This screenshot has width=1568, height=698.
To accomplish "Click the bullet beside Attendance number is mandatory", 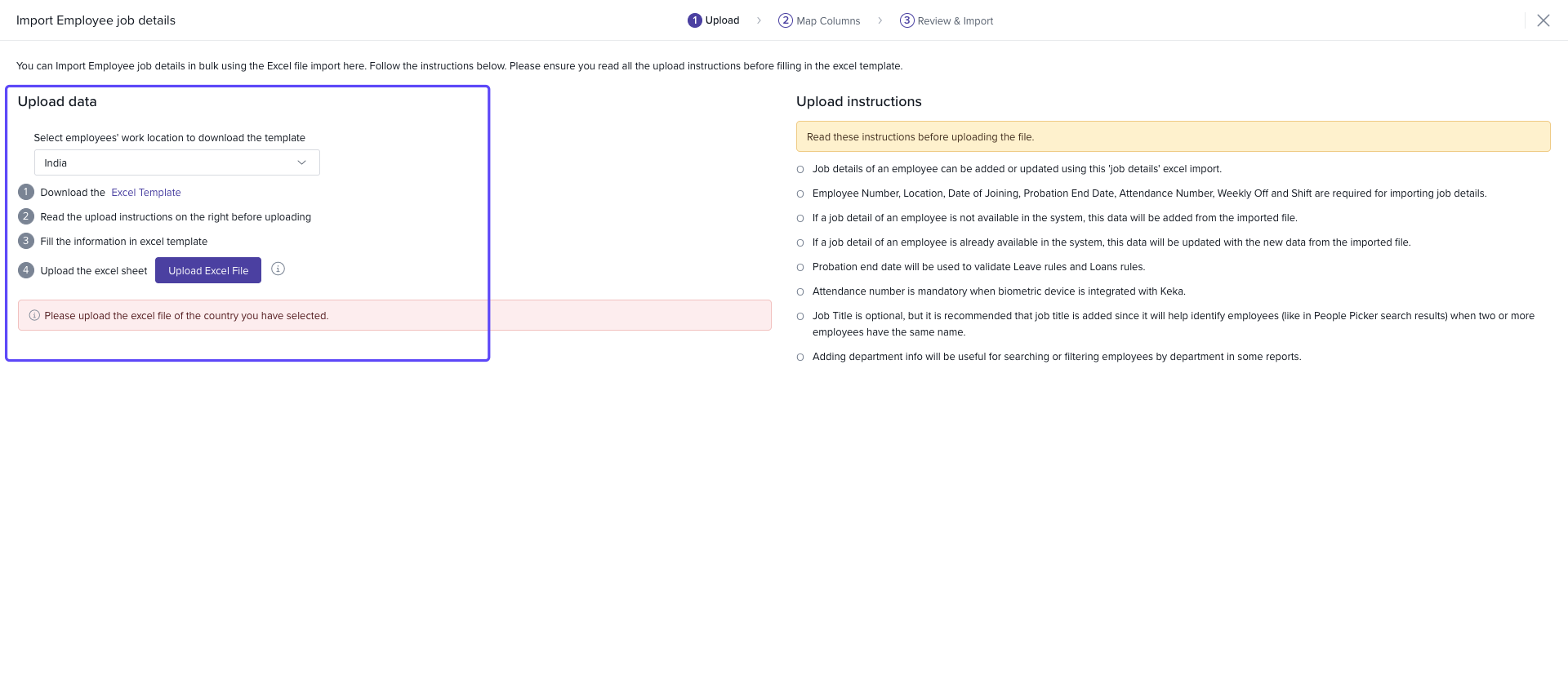I will [x=800, y=291].
